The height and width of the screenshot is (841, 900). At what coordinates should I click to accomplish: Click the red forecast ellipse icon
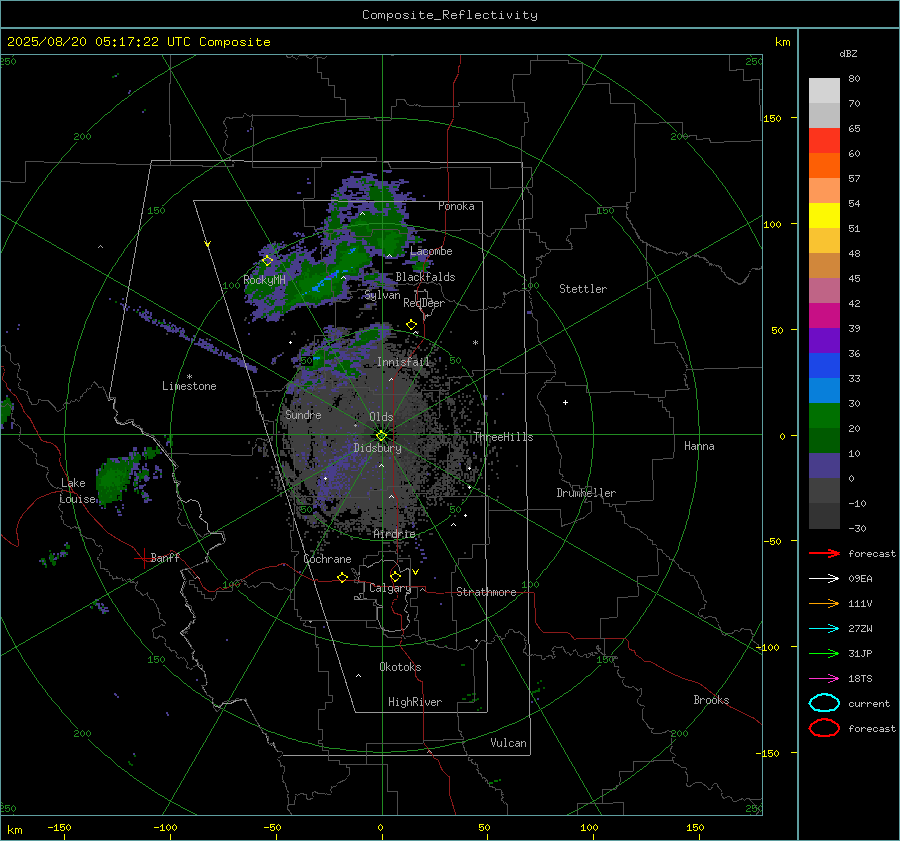[824, 728]
